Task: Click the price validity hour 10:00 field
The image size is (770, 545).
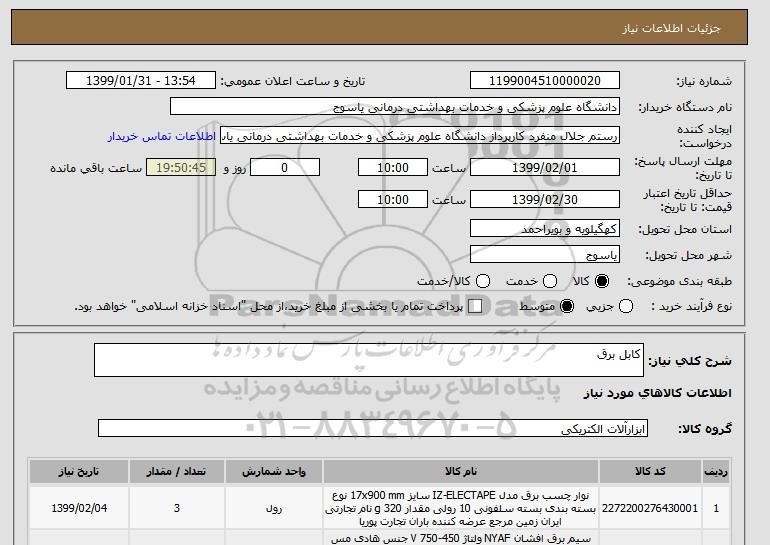Action: [x=393, y=199]
